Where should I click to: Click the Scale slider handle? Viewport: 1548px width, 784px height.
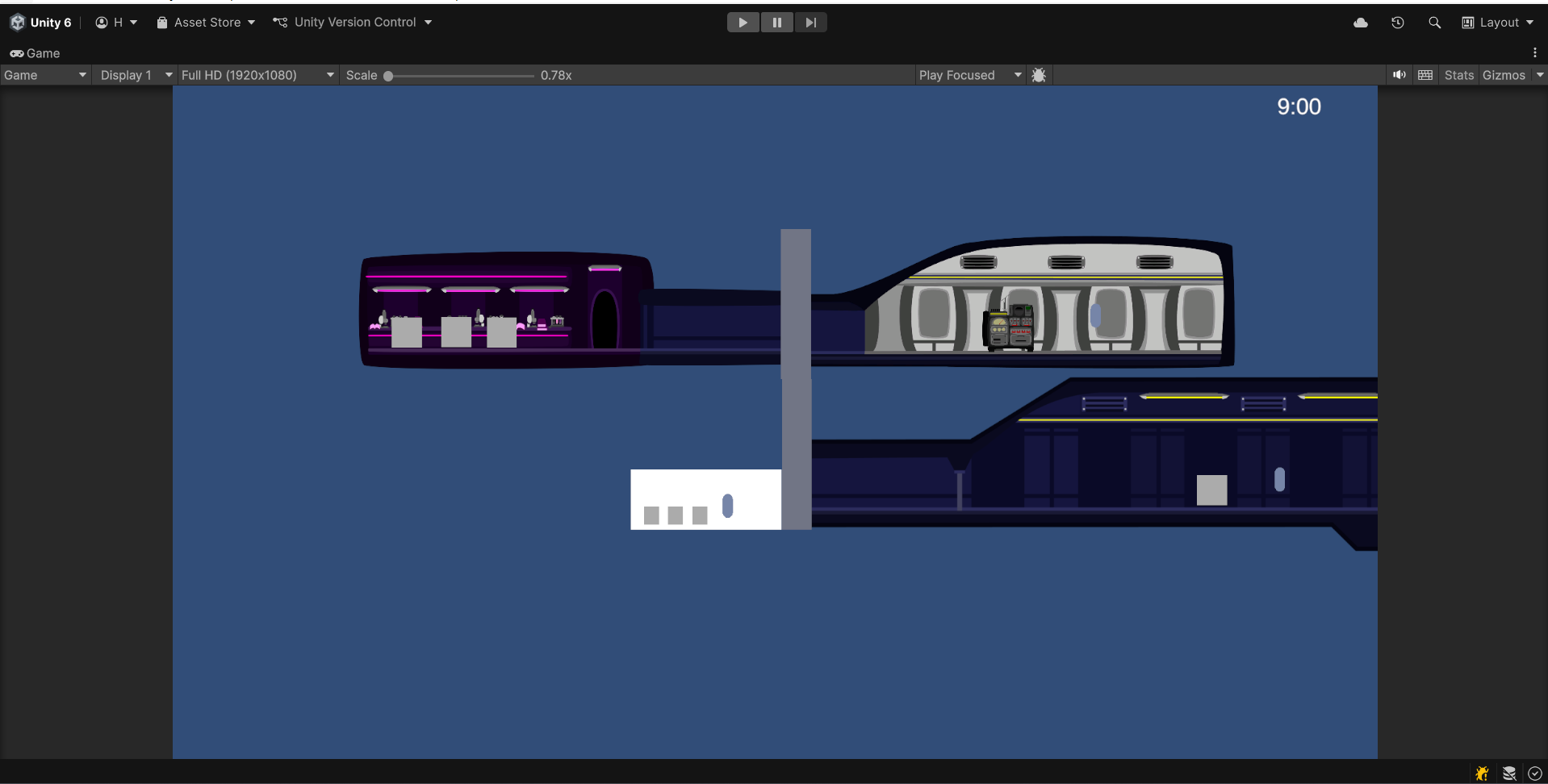pyautogui.click(x=388, y=76)
